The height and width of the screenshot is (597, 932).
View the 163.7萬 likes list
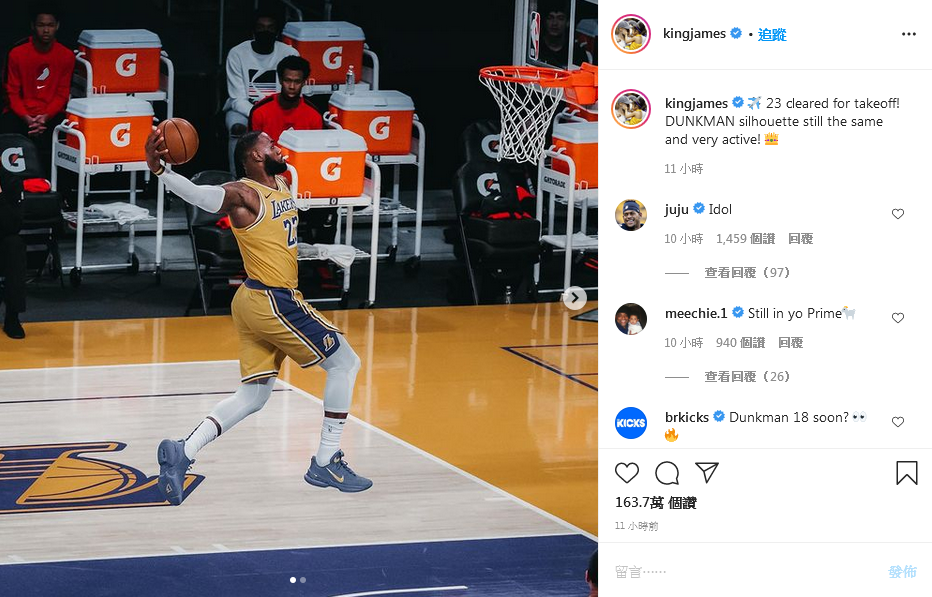656,502
